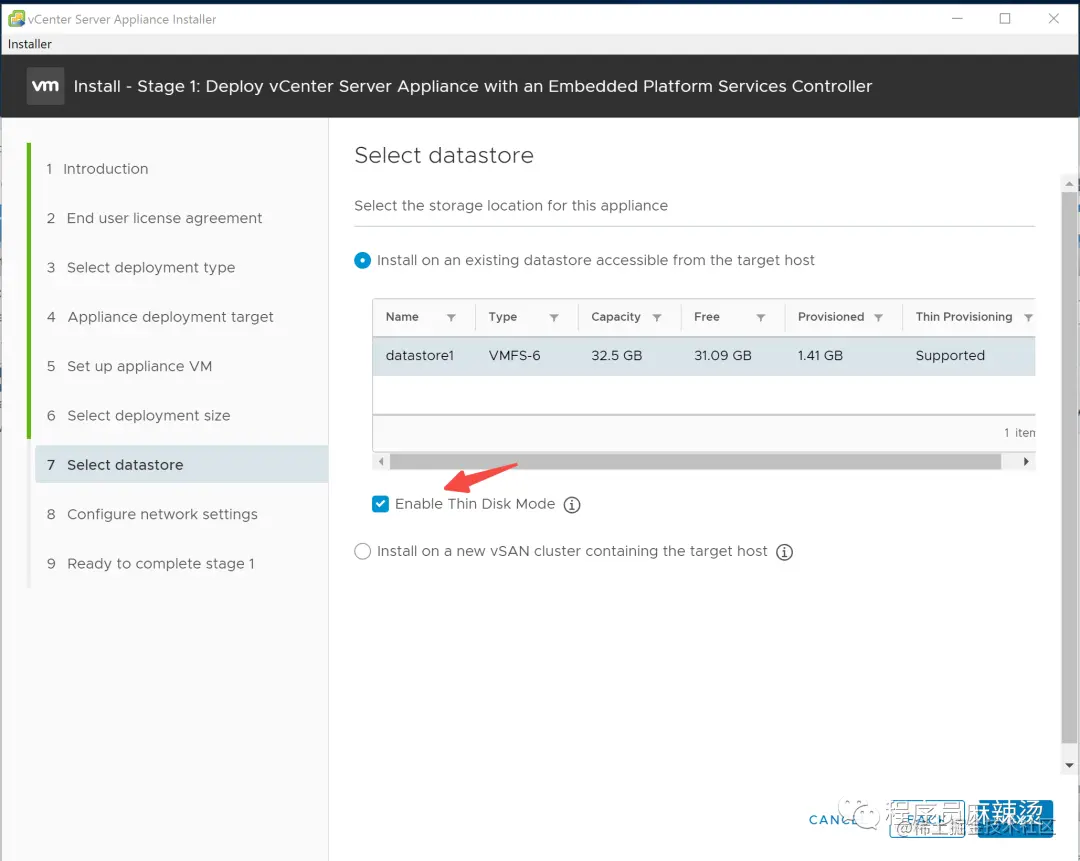Click the Select datastore heading
This screenshot has width=1080, height=861.
click(x=444, y=156)
